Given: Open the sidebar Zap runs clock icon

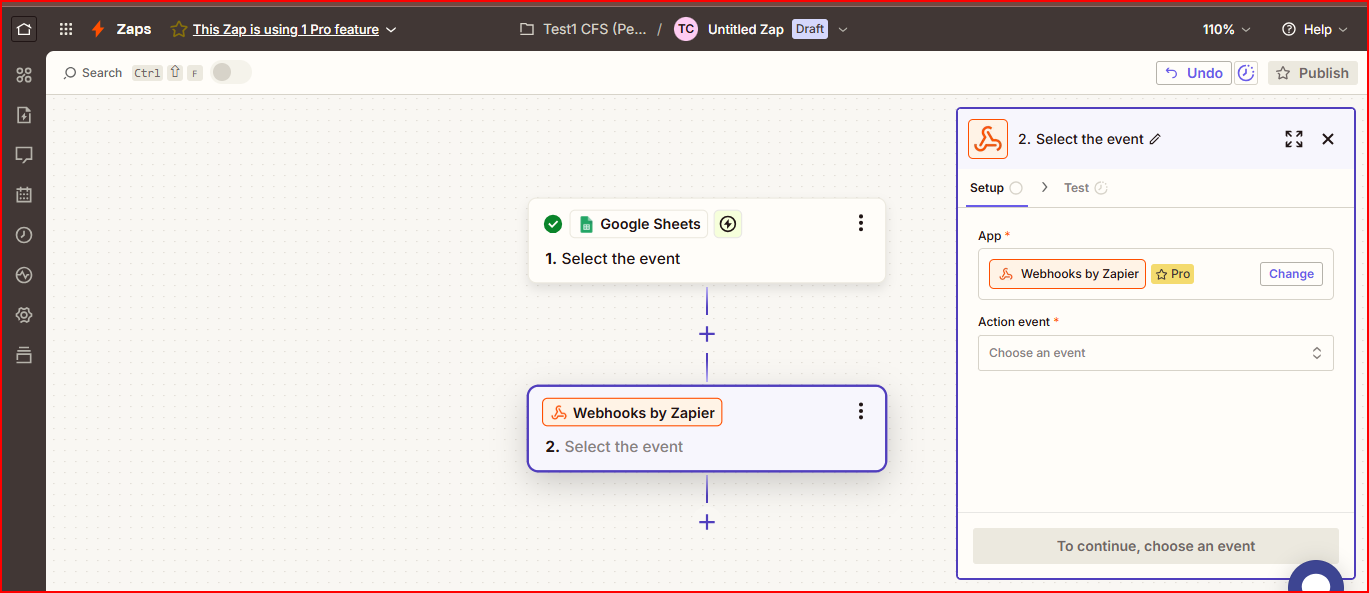Looking at the screenshot, I should tap(24, 235).
